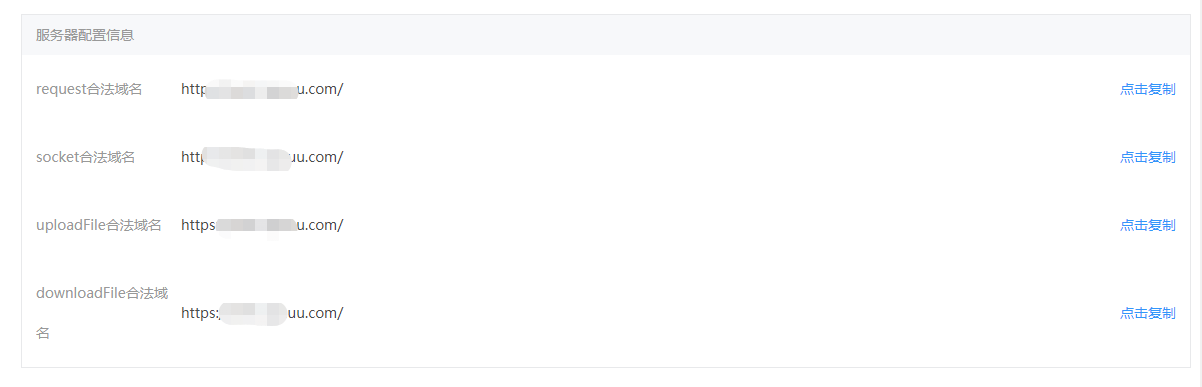The width and height of the screenshot is (1202, 387).
Task: Select the request合法域名 URL text
Action: pos(262,89)
